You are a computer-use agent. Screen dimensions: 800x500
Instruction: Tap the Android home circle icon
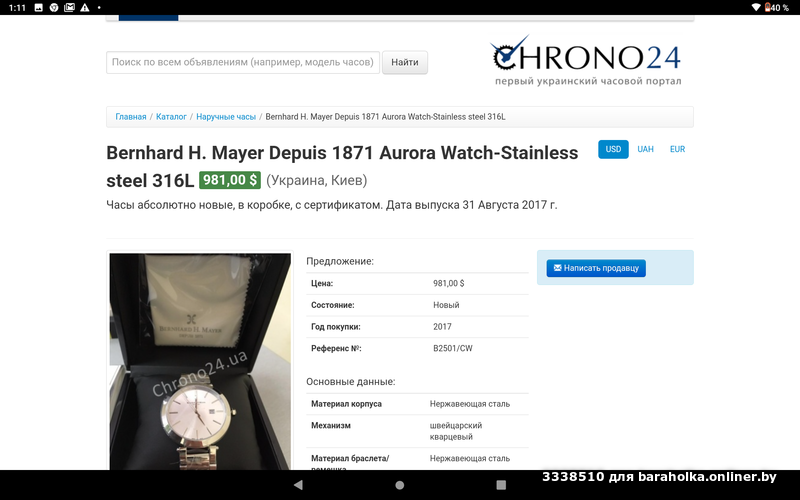click(x=400, y=485)
